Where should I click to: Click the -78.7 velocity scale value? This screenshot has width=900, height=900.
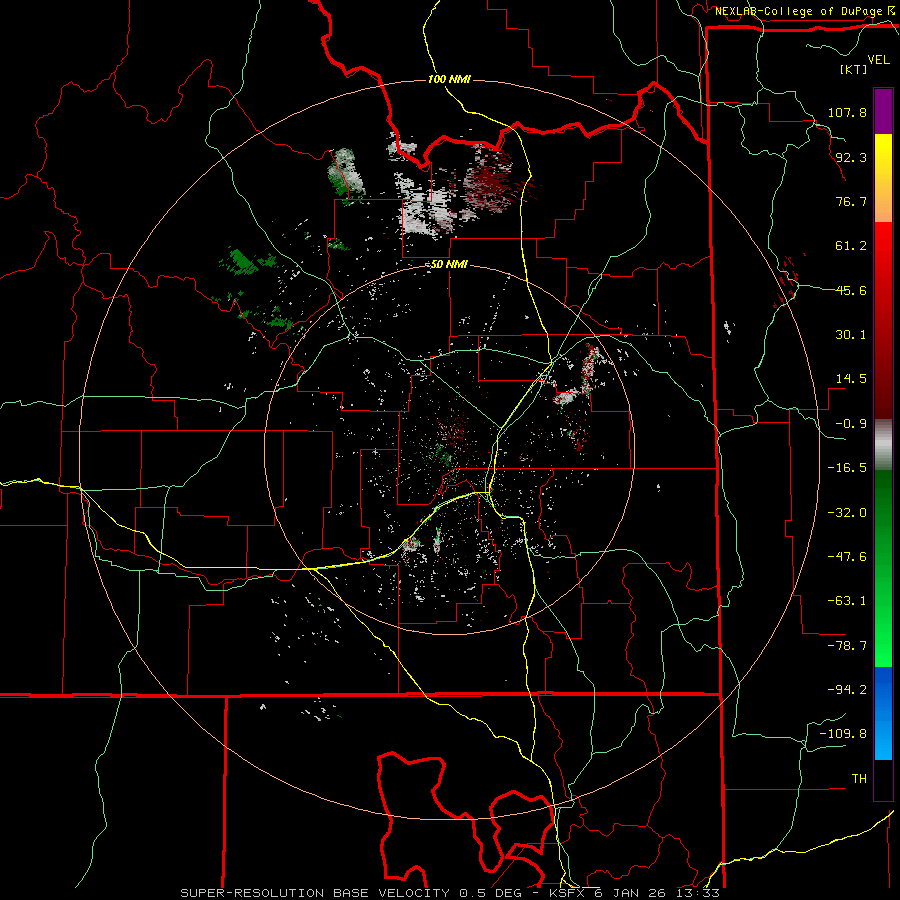pos(847,646)
